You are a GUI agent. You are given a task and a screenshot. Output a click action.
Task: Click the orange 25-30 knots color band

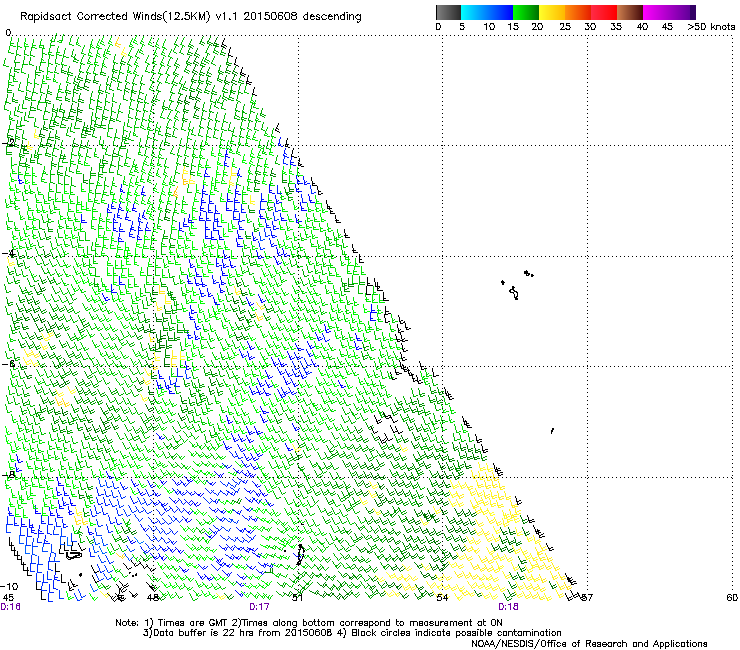578,12
